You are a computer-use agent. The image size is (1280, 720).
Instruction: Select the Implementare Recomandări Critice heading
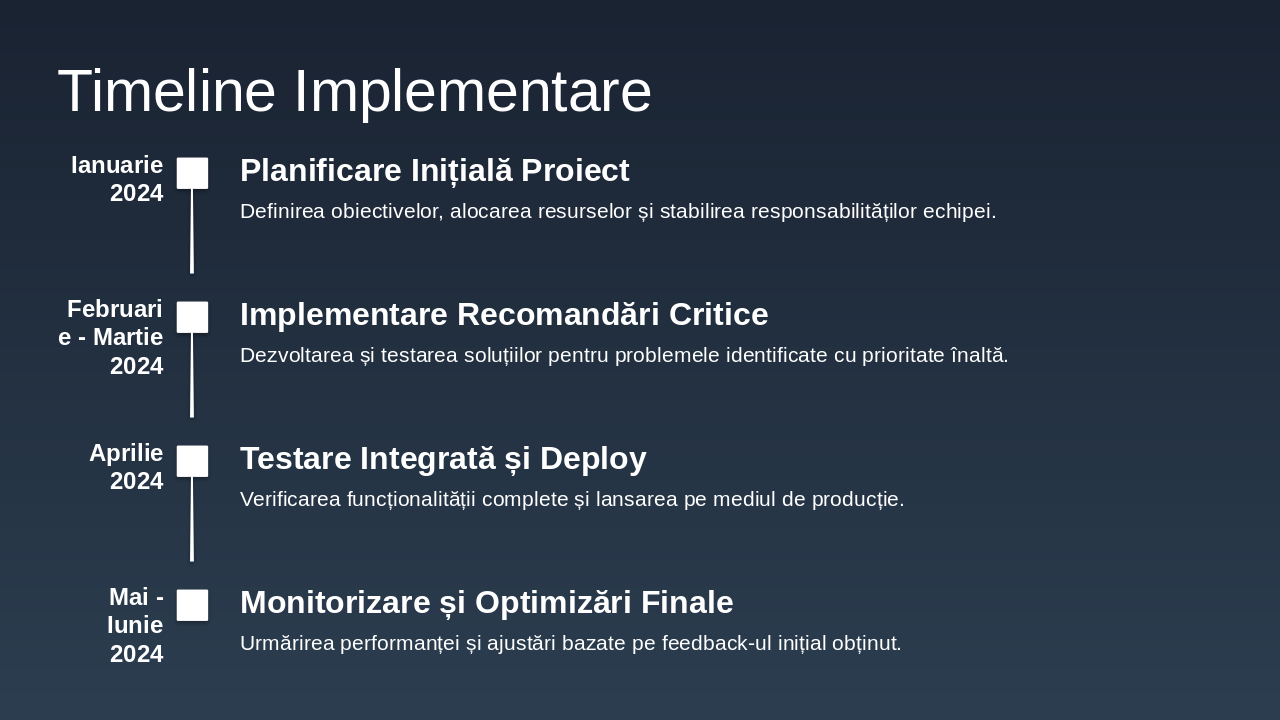504,314
